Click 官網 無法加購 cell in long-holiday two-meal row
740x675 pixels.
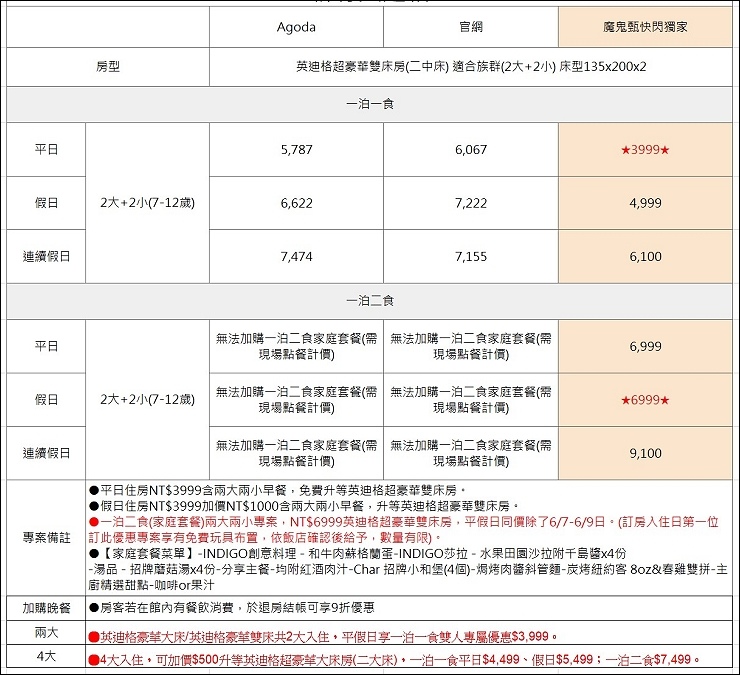[471, 453]
